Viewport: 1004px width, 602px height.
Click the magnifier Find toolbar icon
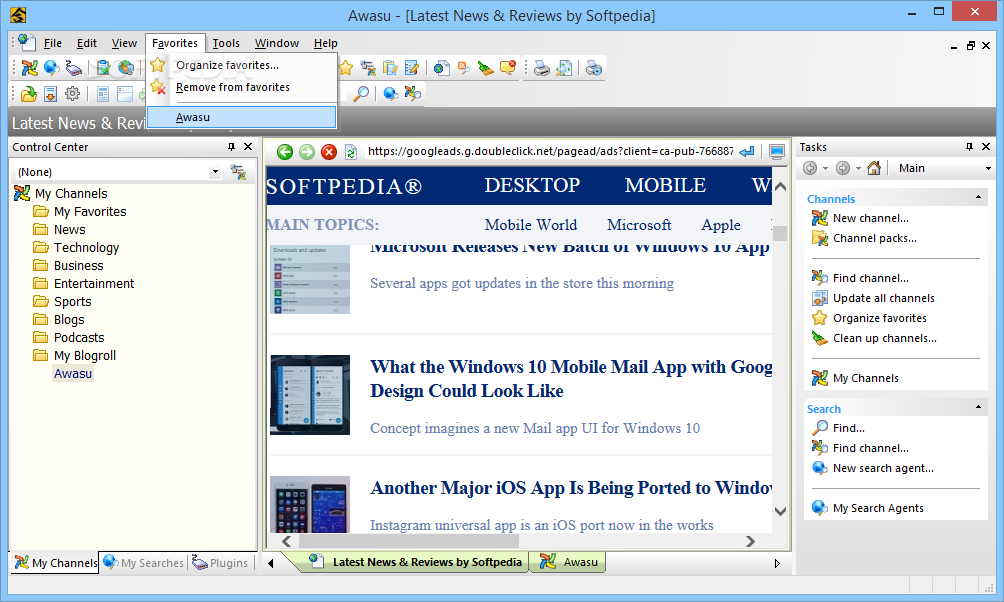point(361,94)
